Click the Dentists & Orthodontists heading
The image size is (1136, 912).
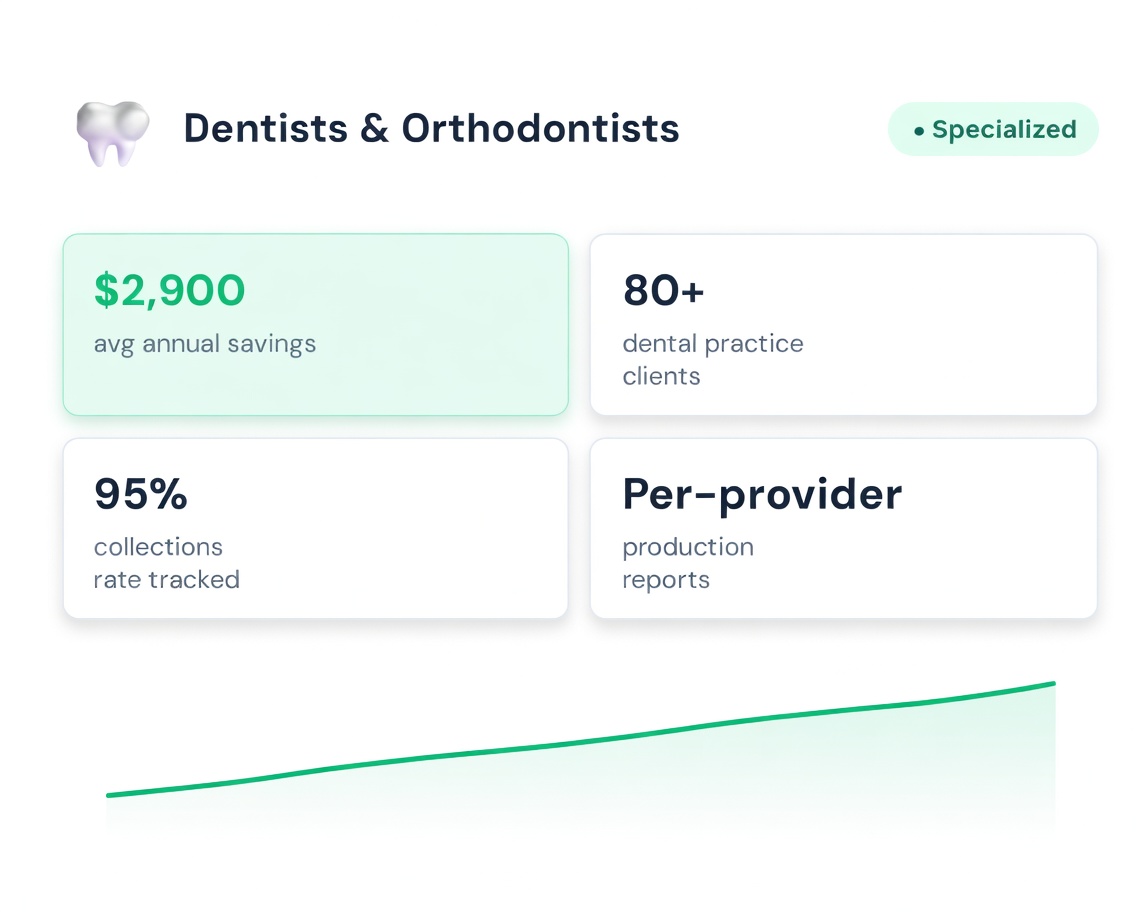point(431,129)
